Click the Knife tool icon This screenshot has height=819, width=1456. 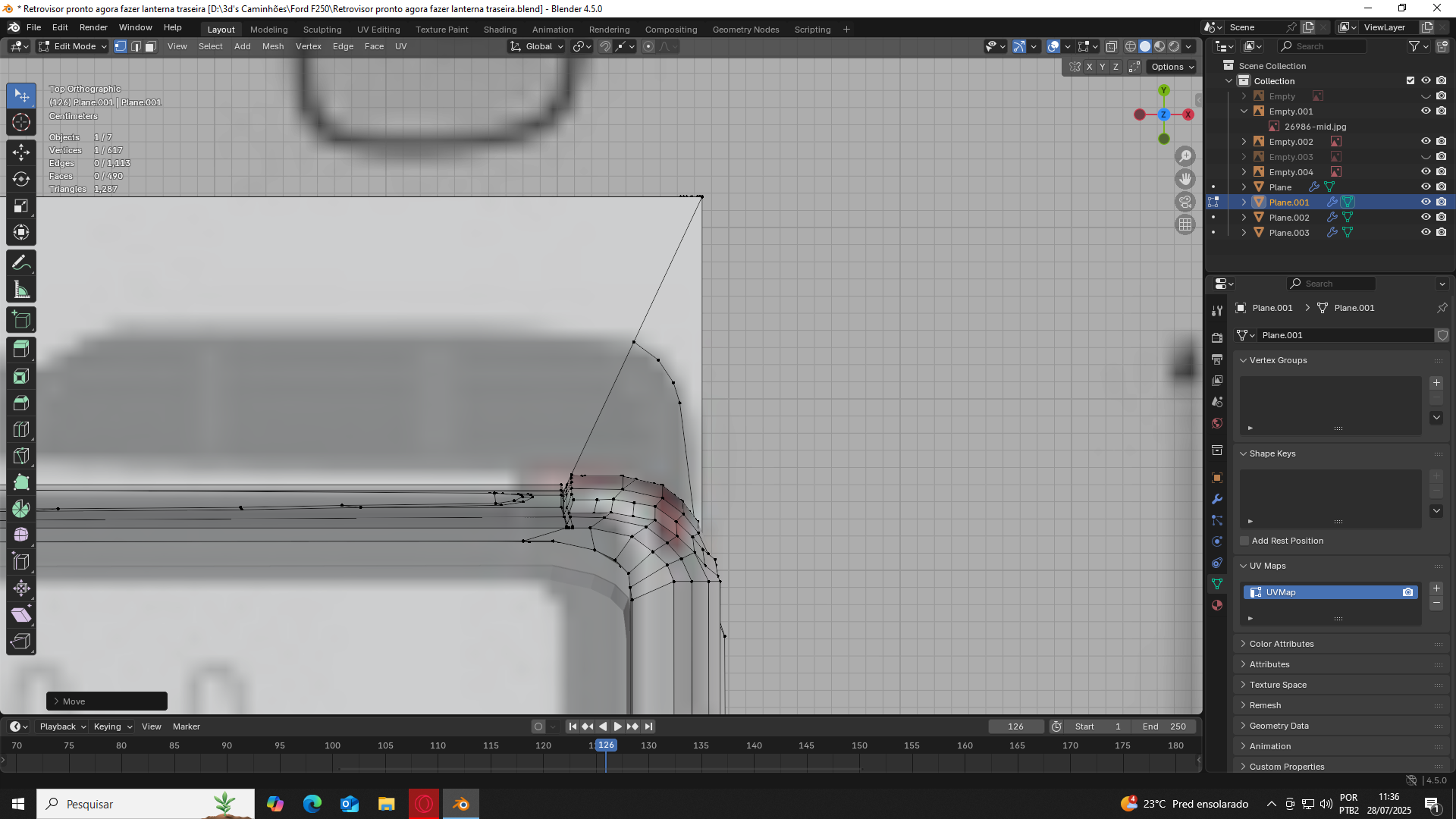click(x=21, y=457)
